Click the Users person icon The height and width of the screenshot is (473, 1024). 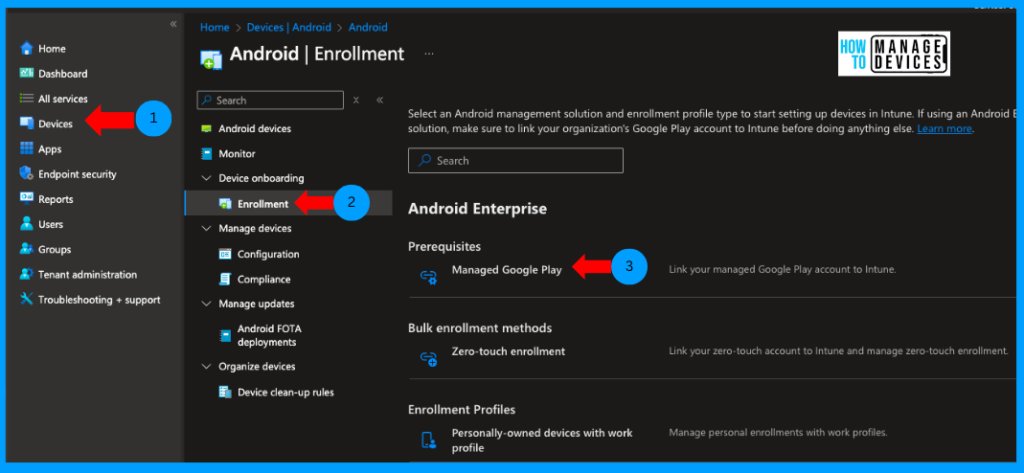26,224
